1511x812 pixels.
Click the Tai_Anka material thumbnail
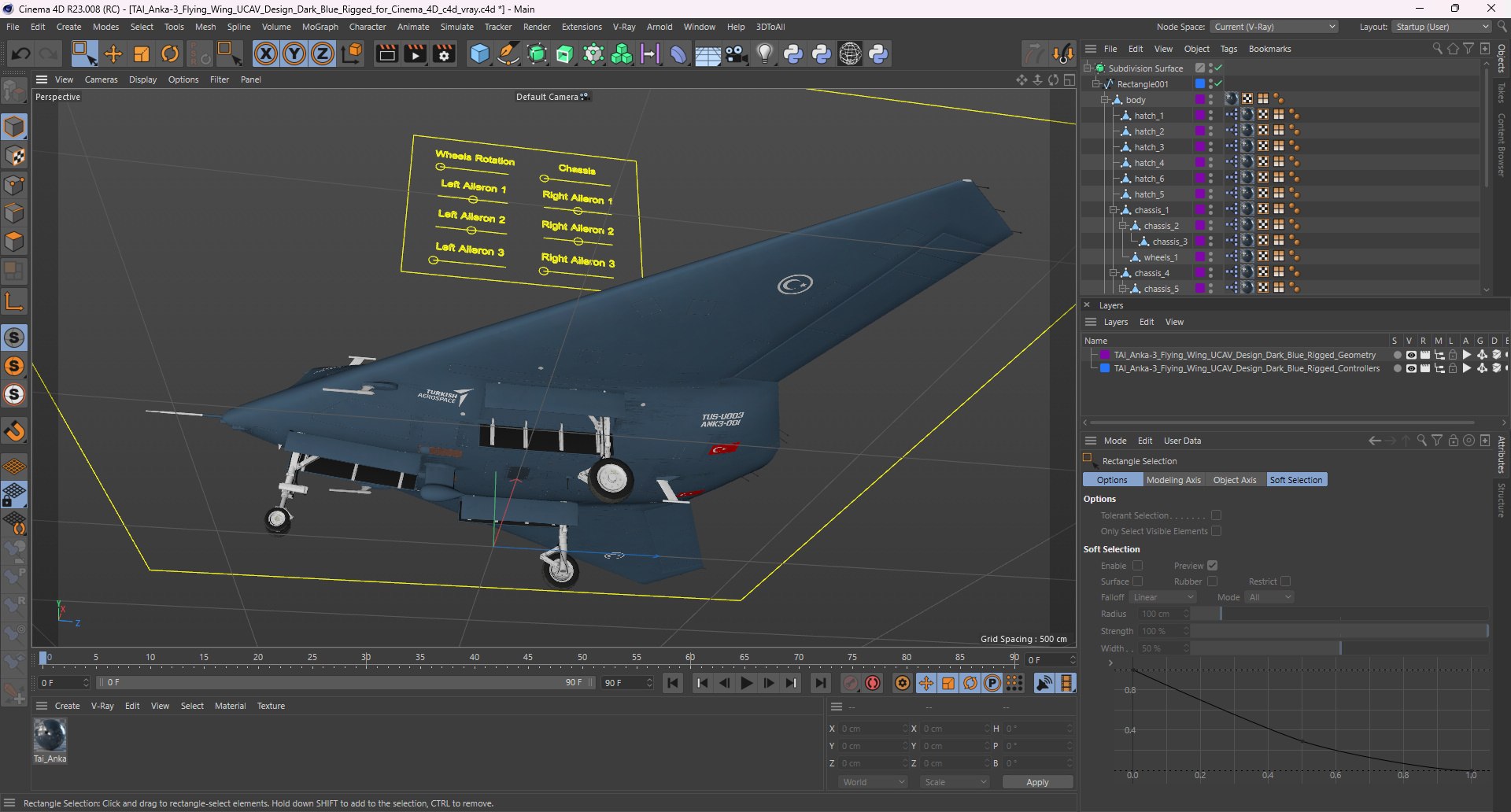point(50,736)
